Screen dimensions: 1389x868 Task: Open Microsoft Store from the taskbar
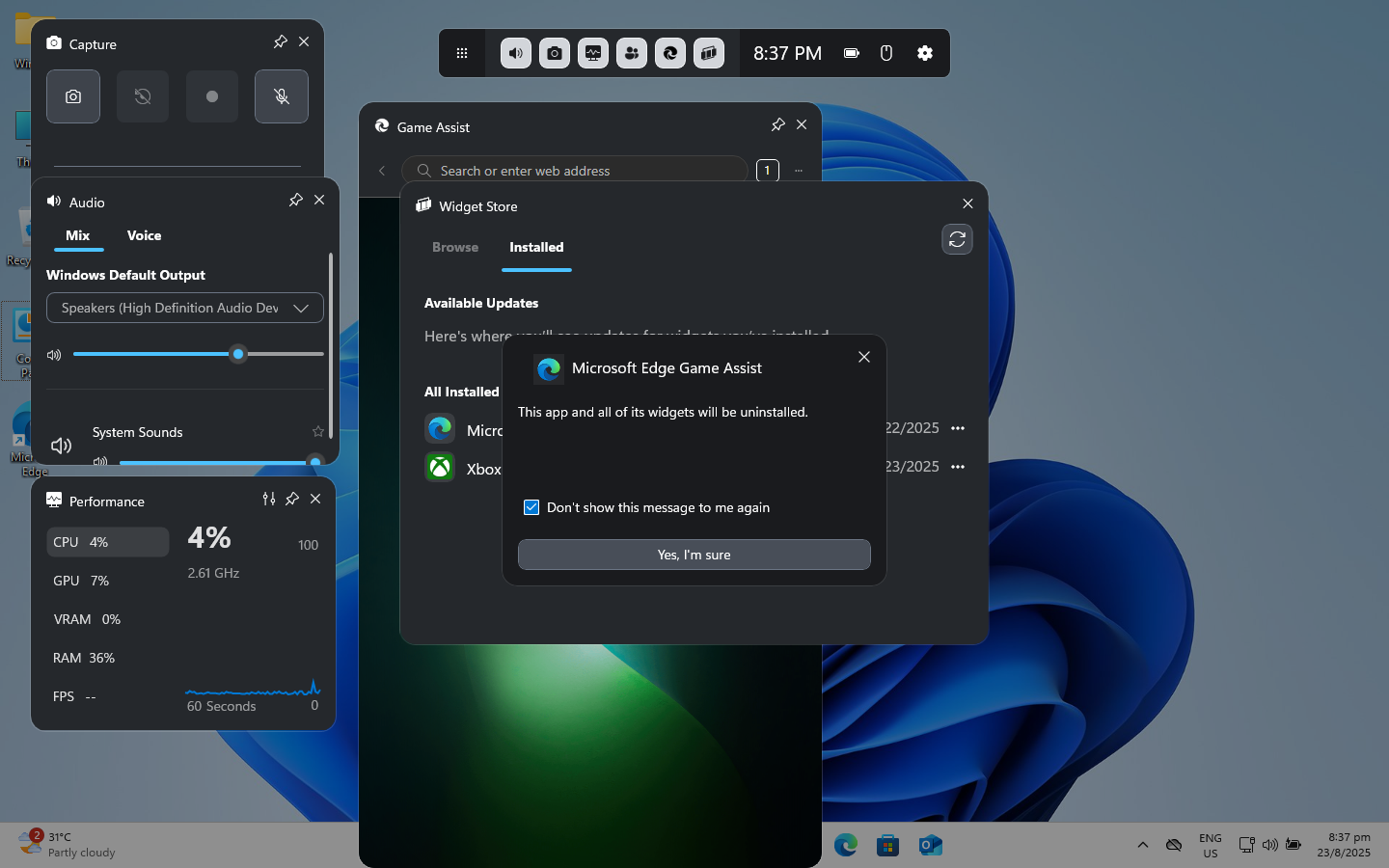[x=888, y=845]
